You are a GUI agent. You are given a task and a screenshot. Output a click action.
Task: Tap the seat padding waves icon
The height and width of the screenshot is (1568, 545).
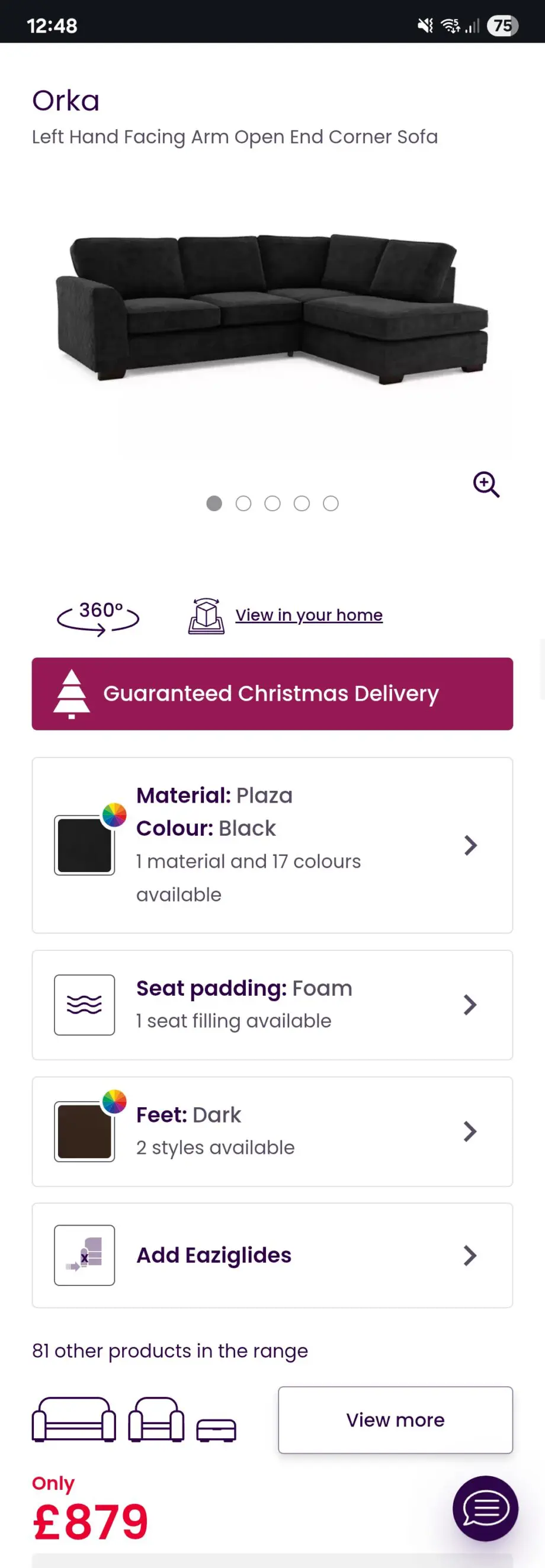tap(85, 1005)
